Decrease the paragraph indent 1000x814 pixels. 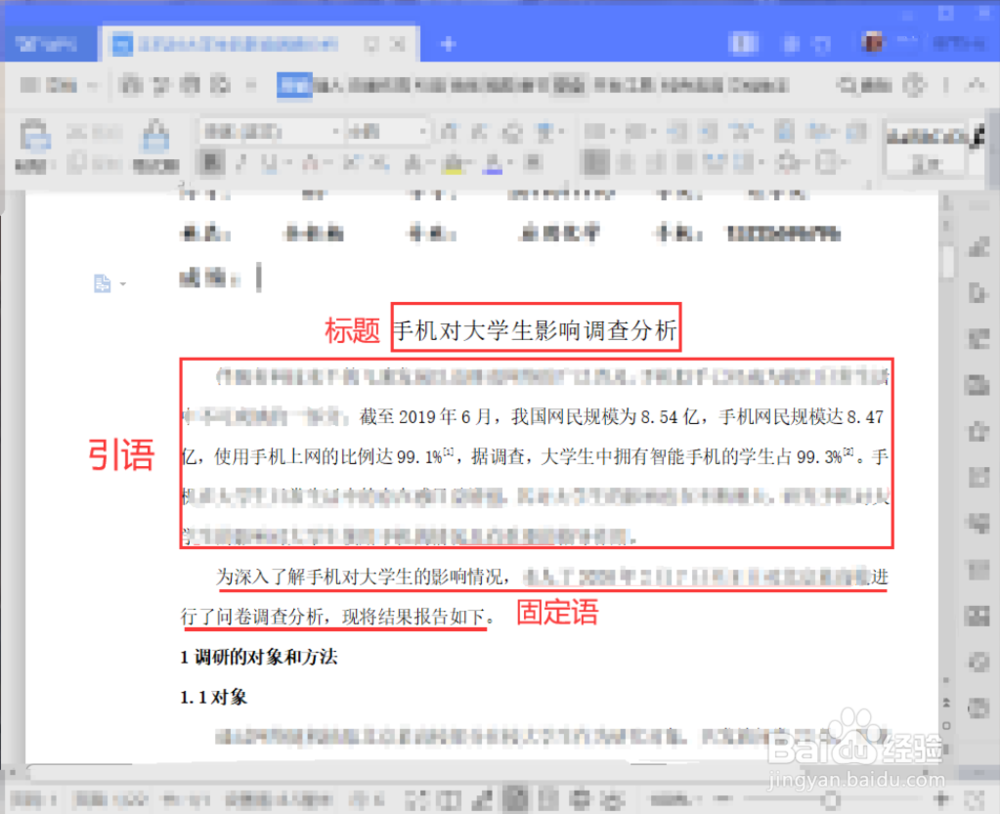pyautogui.click(x=678, y=132)
